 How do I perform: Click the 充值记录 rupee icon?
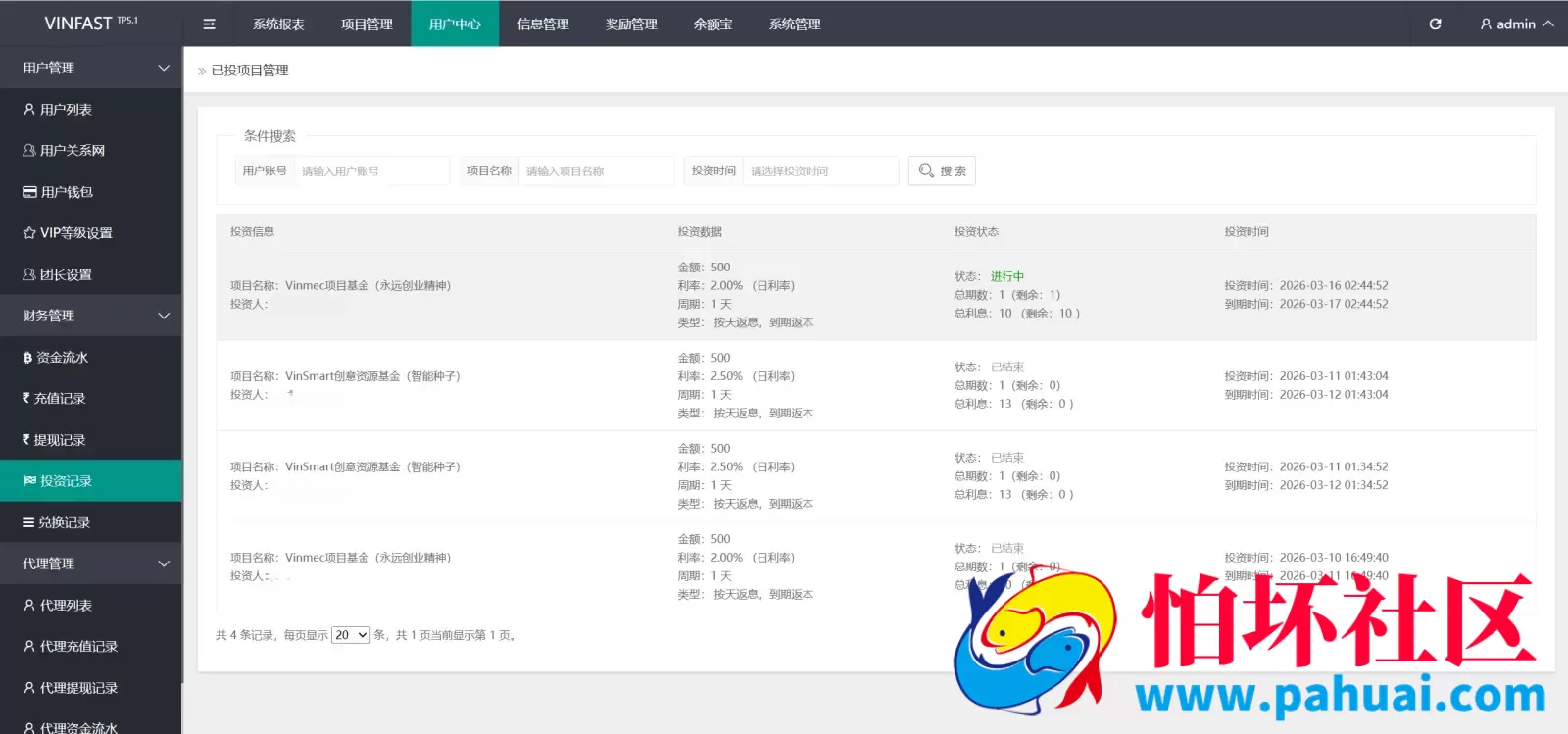point(26,398)
